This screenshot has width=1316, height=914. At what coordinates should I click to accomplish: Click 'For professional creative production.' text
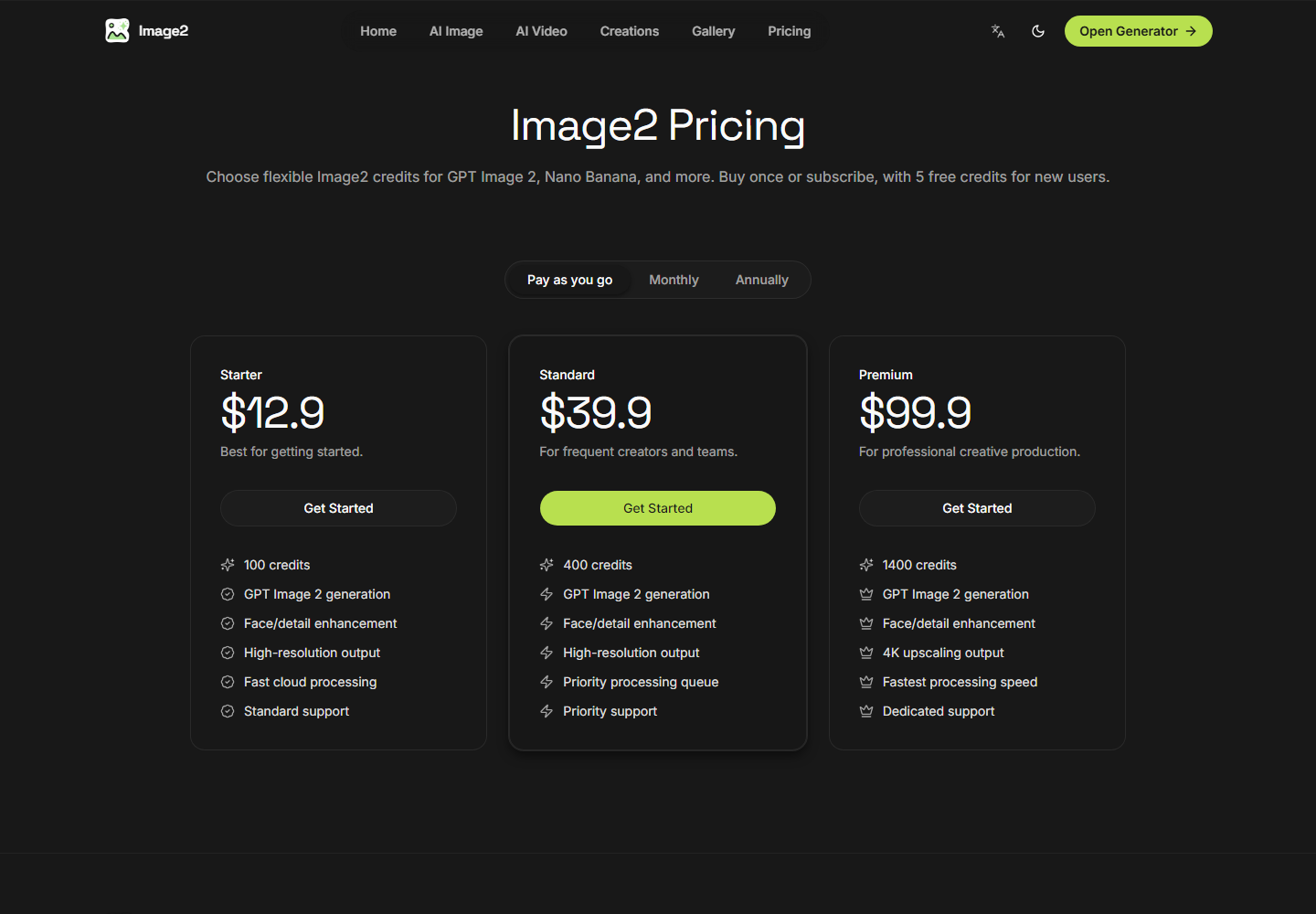970,452
